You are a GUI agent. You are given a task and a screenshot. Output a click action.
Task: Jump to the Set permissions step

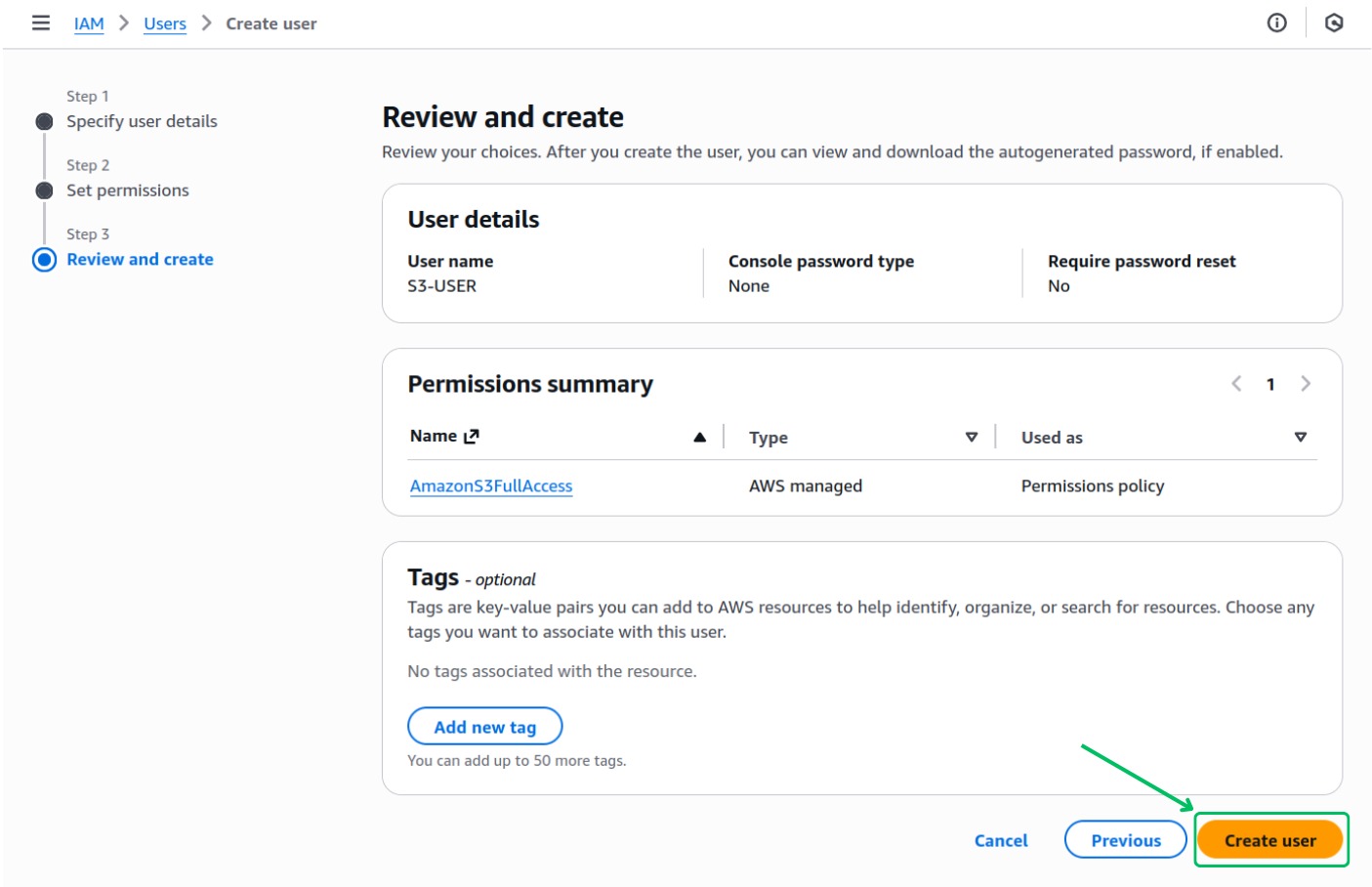[128, 190]
